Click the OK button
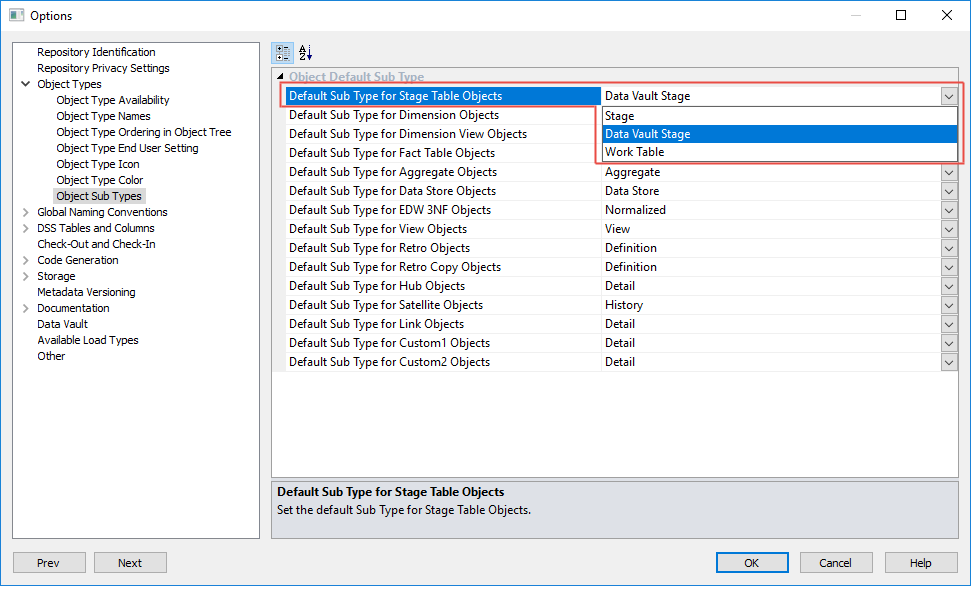974x589 pixels. point(751,563)
